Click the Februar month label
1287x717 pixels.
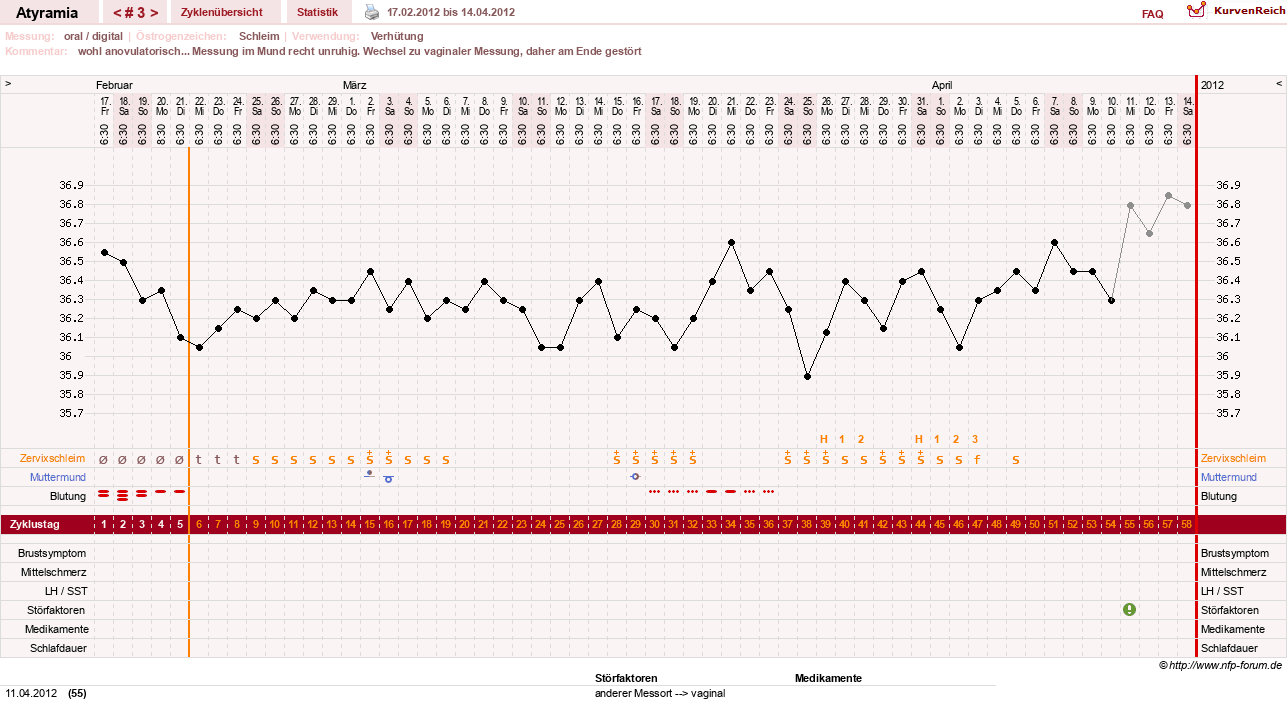(114, 85)
